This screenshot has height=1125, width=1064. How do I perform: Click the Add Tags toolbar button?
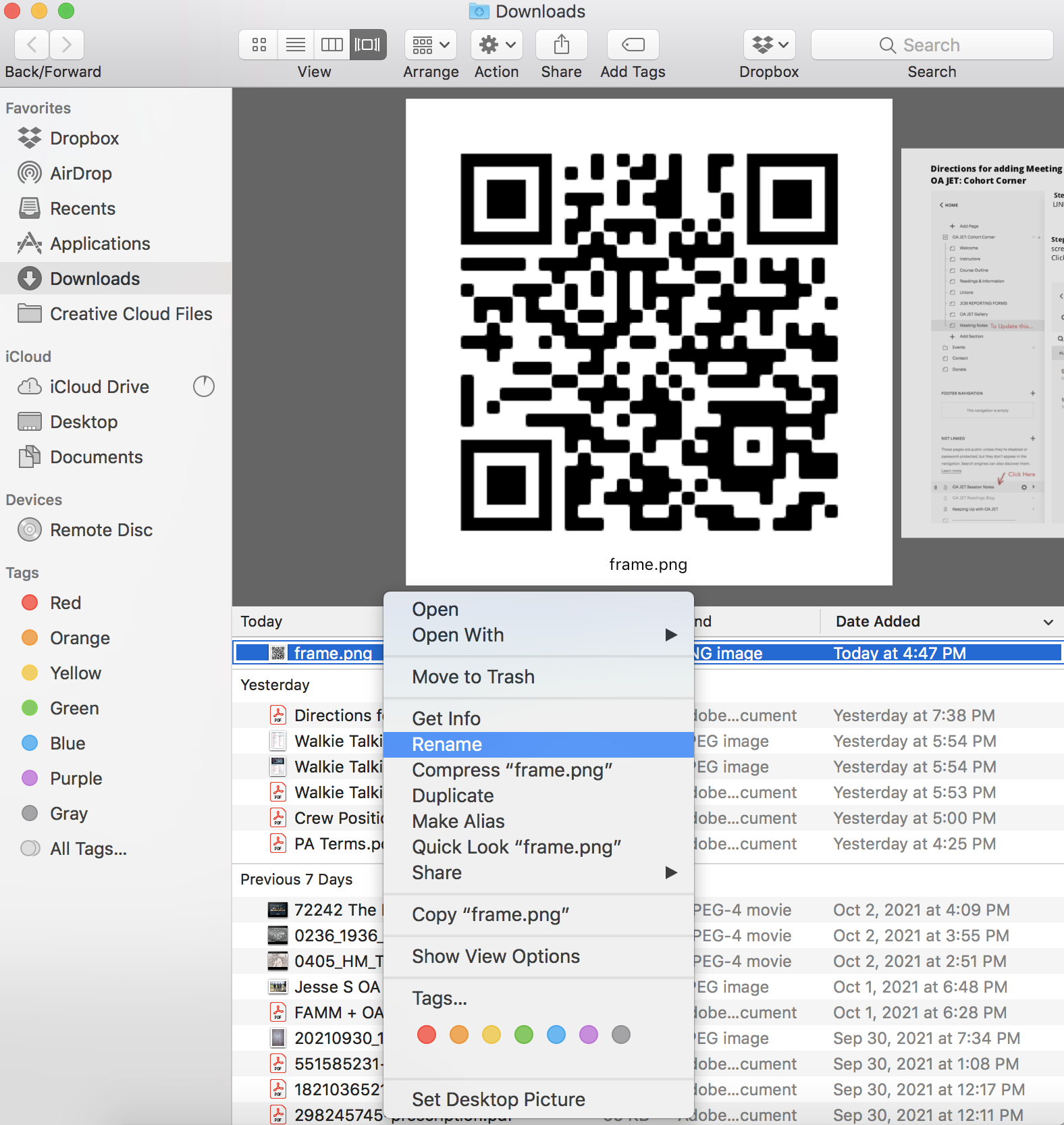click(633, 45)
